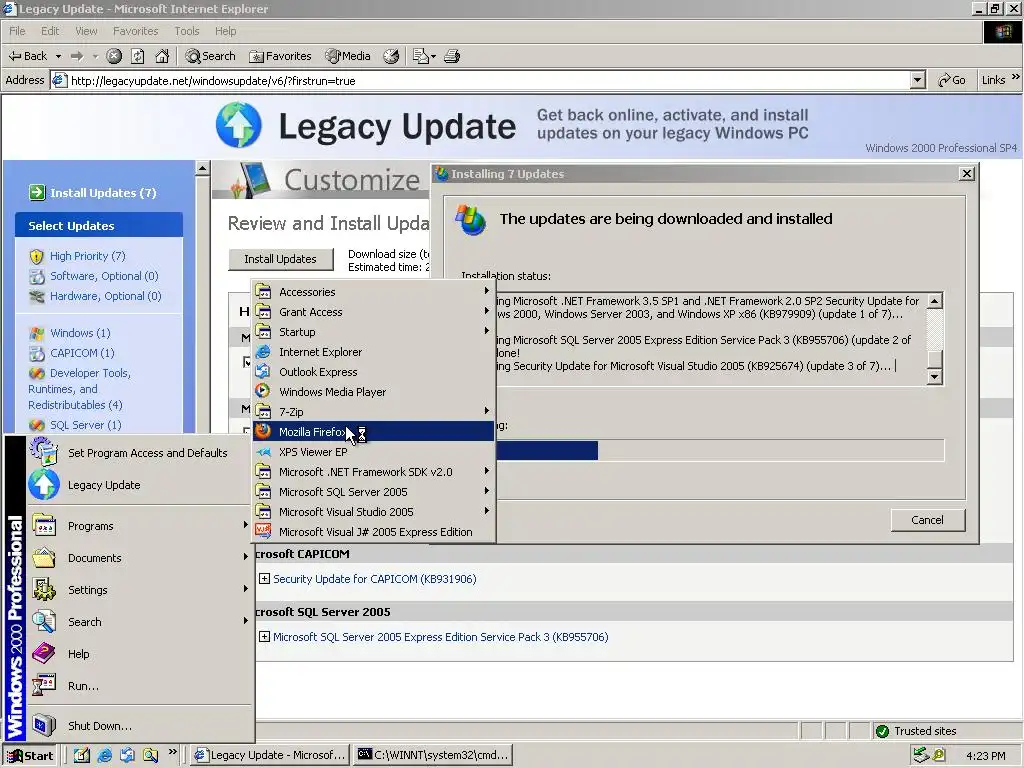Open the Windows (1) category link
The image size is (1024, 768).
80,333
